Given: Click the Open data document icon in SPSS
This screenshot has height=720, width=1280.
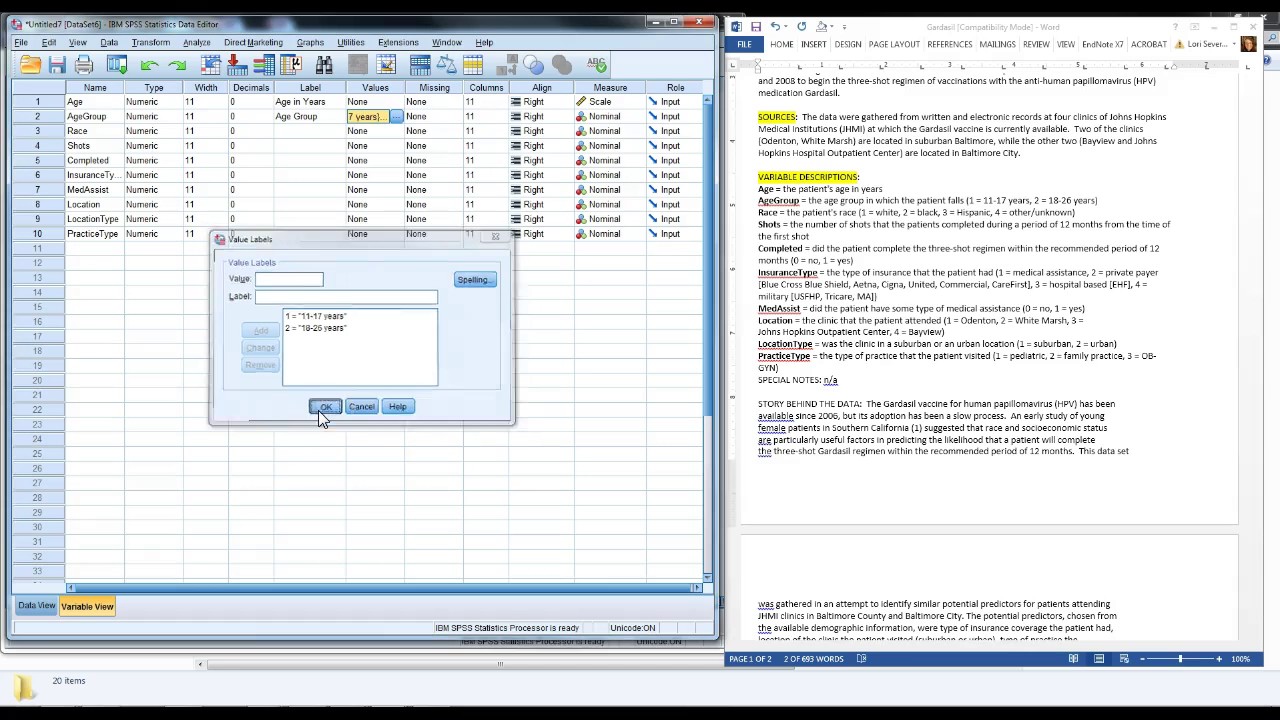Looking at the screenshot, I should pos(30,65).
